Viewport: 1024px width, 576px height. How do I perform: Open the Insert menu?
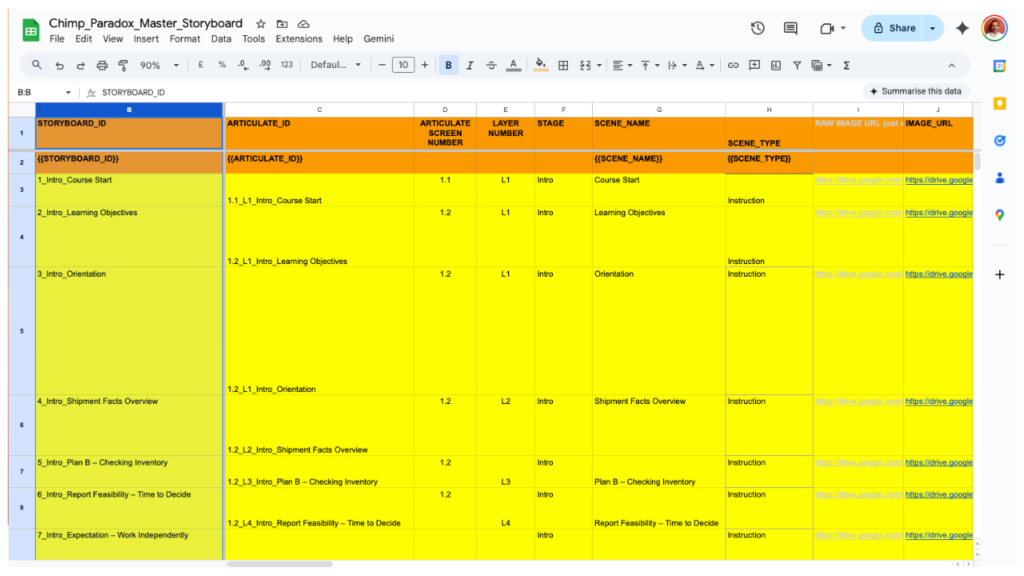click(146, 39)
